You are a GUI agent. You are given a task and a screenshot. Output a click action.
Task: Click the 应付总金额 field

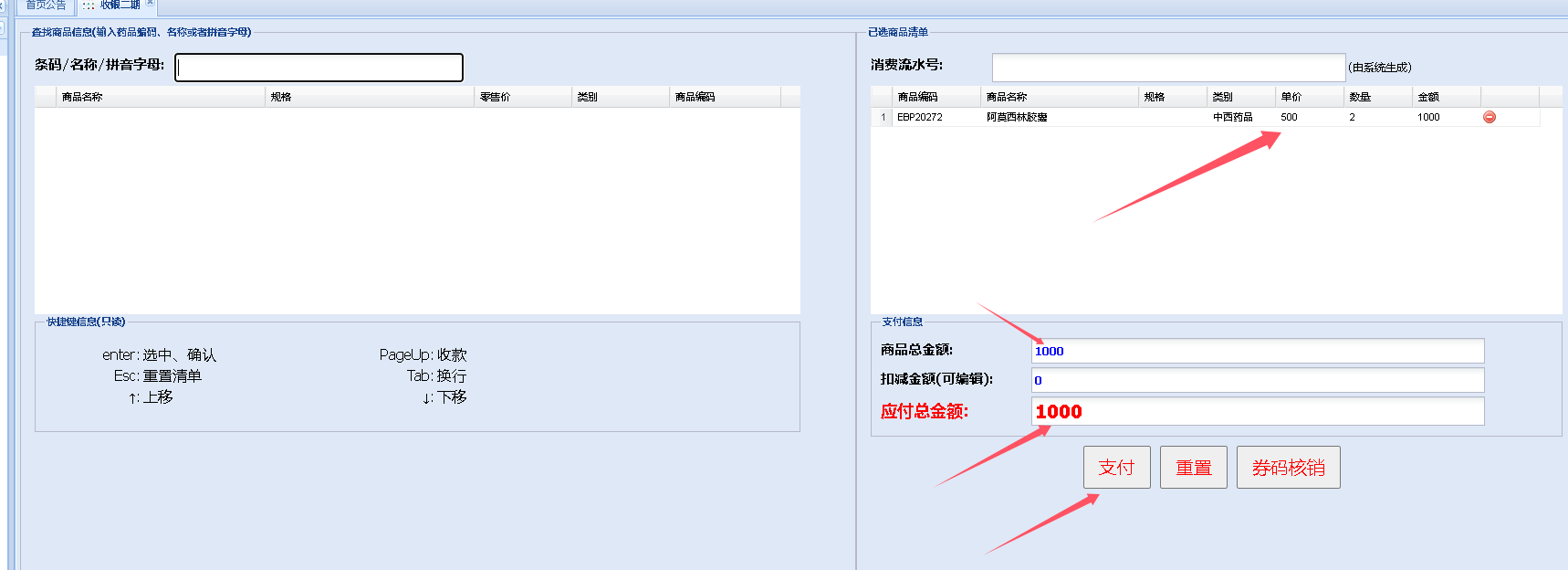(x=1257, y=412)
